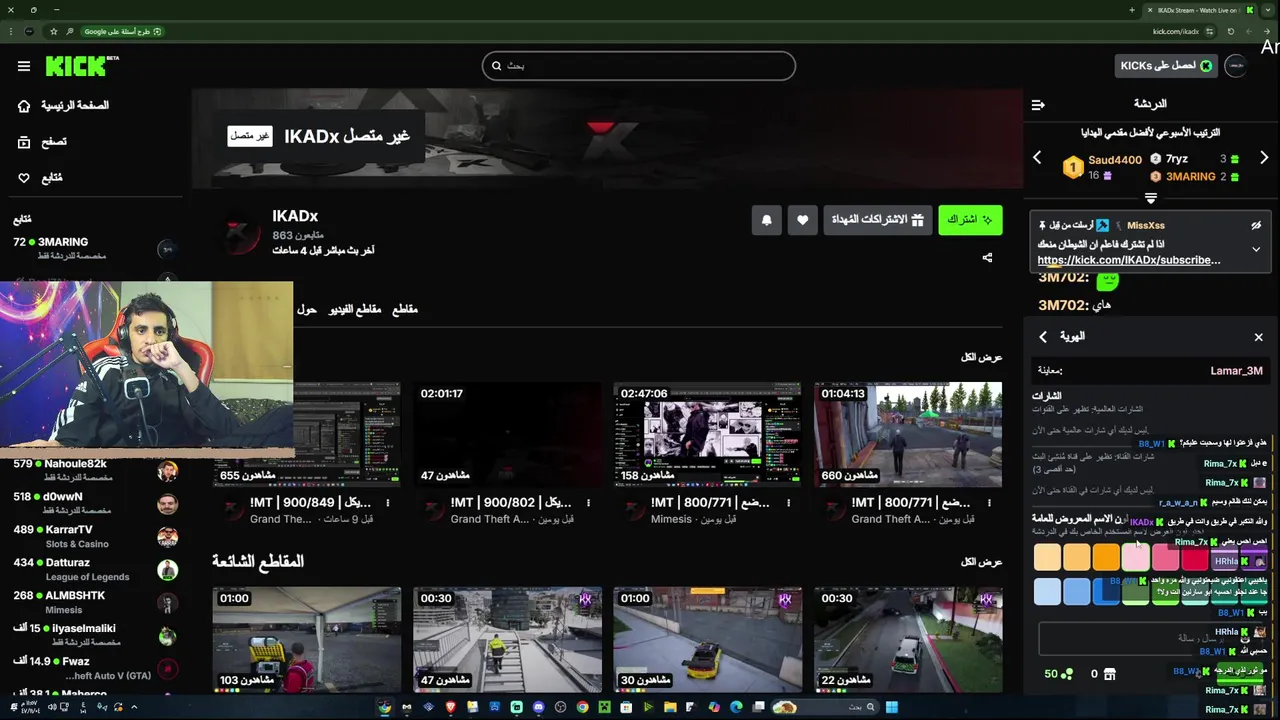Screen dimensions: 1280x720
Task: Open the channel points icon showing 50
Action: (1059, 674)
